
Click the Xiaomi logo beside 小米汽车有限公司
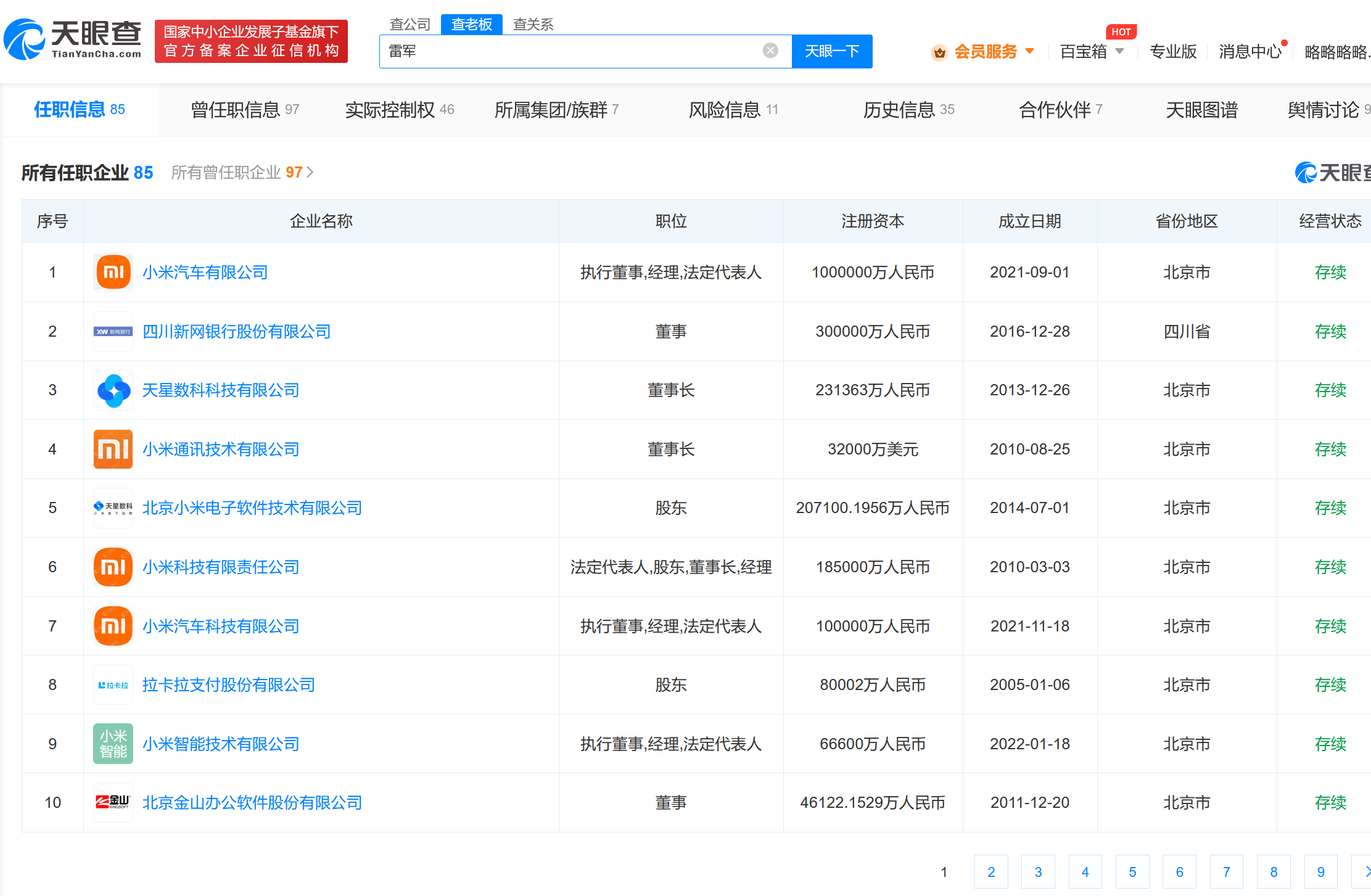[x=113, y=272]
